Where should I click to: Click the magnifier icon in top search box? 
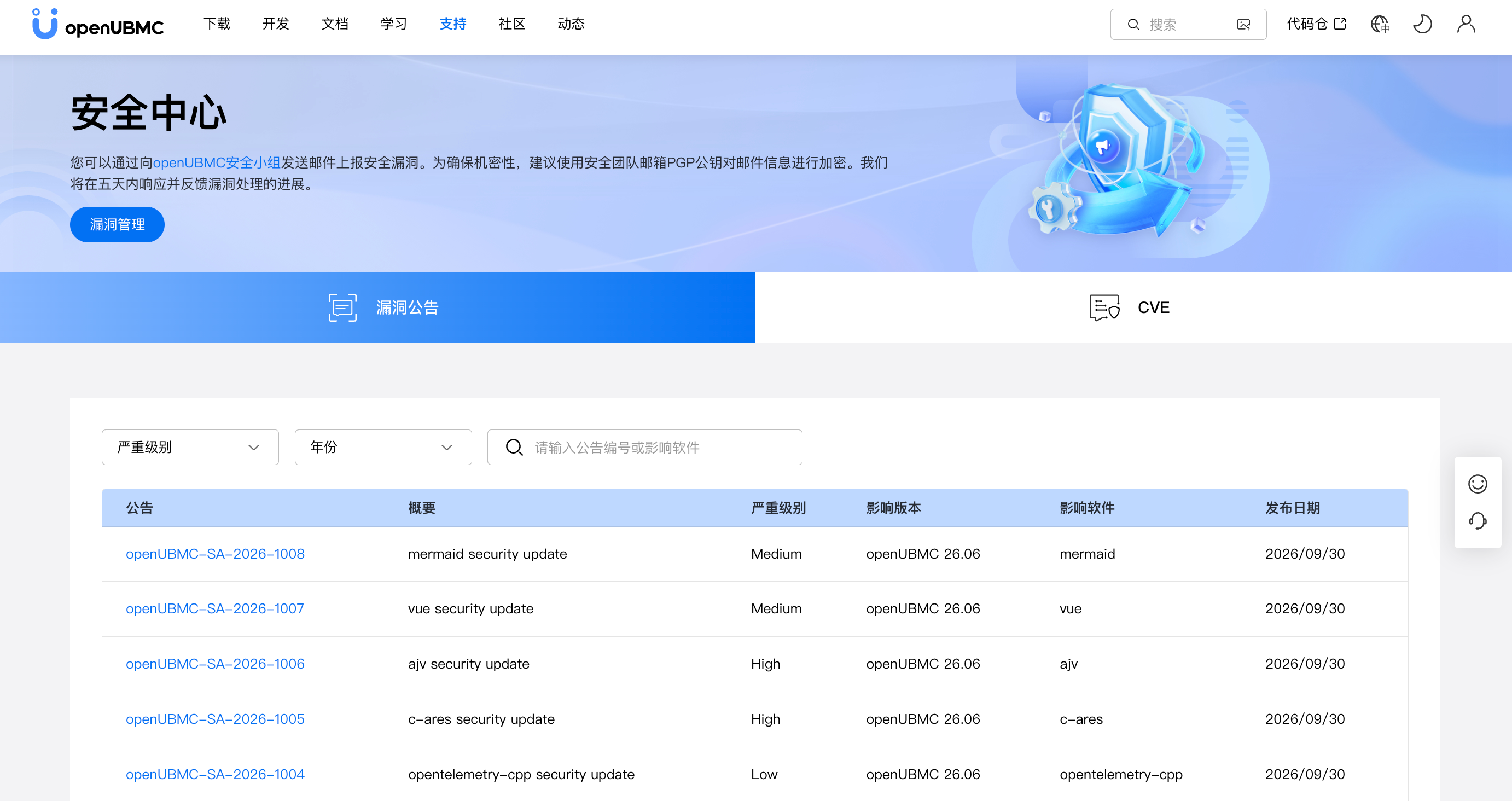click(1133, 25)
